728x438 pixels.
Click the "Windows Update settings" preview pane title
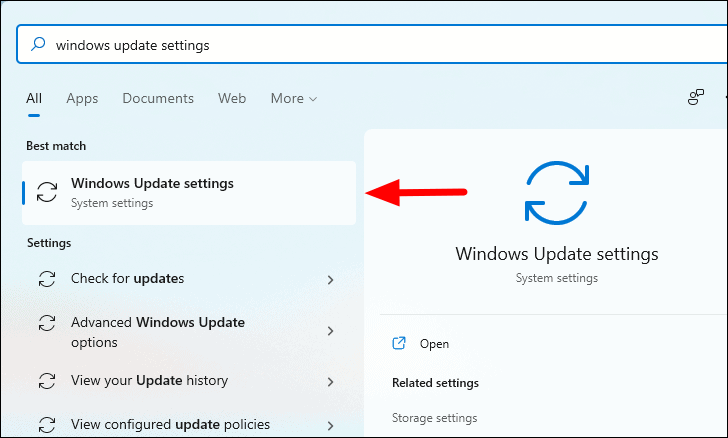(x=557, y=254)
